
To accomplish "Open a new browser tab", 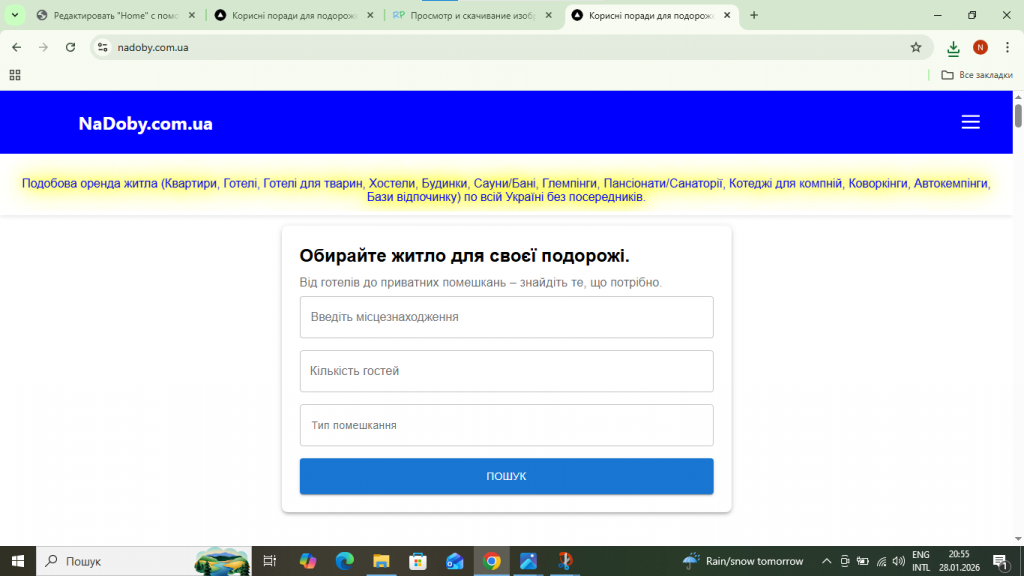I will pyautogui.click(x=754, y=15).
